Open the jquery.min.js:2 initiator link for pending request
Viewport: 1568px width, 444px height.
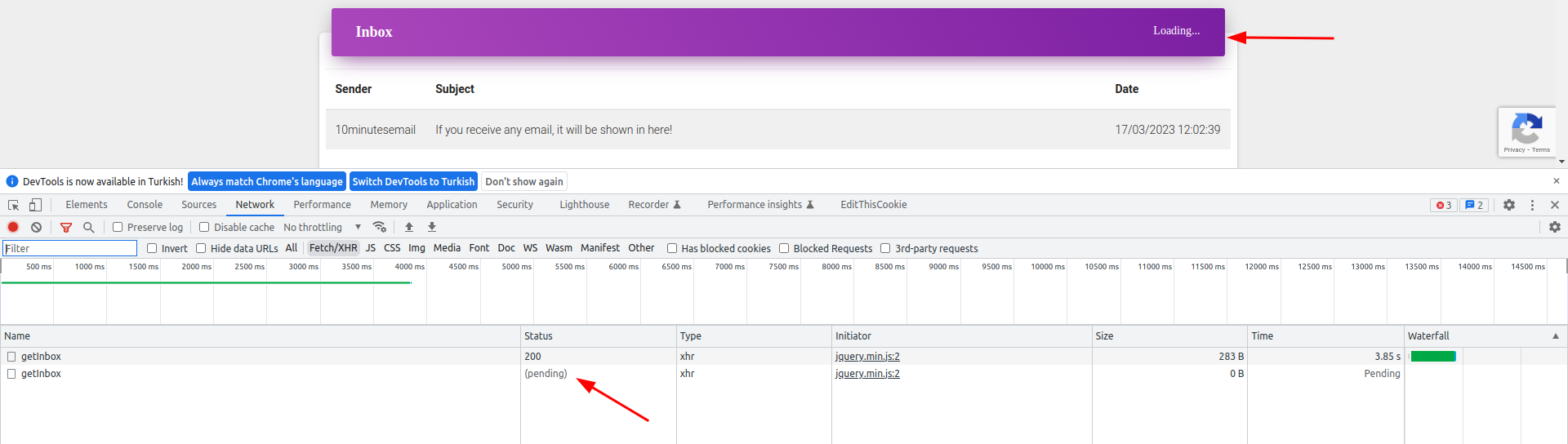coord(867,373)
